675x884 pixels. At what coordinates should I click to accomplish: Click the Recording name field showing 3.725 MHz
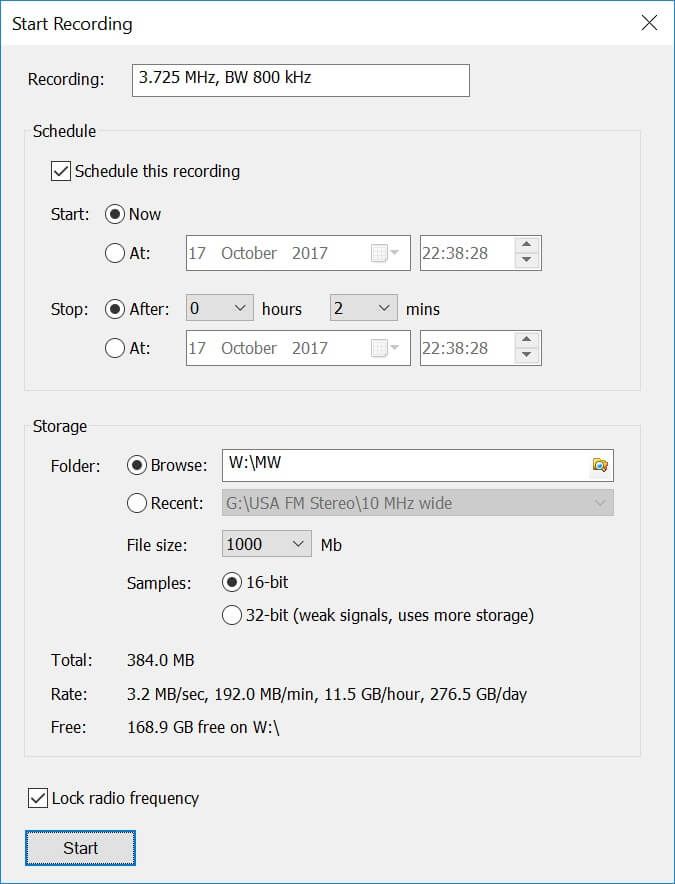pyautogui.click(x=300, y=80)
